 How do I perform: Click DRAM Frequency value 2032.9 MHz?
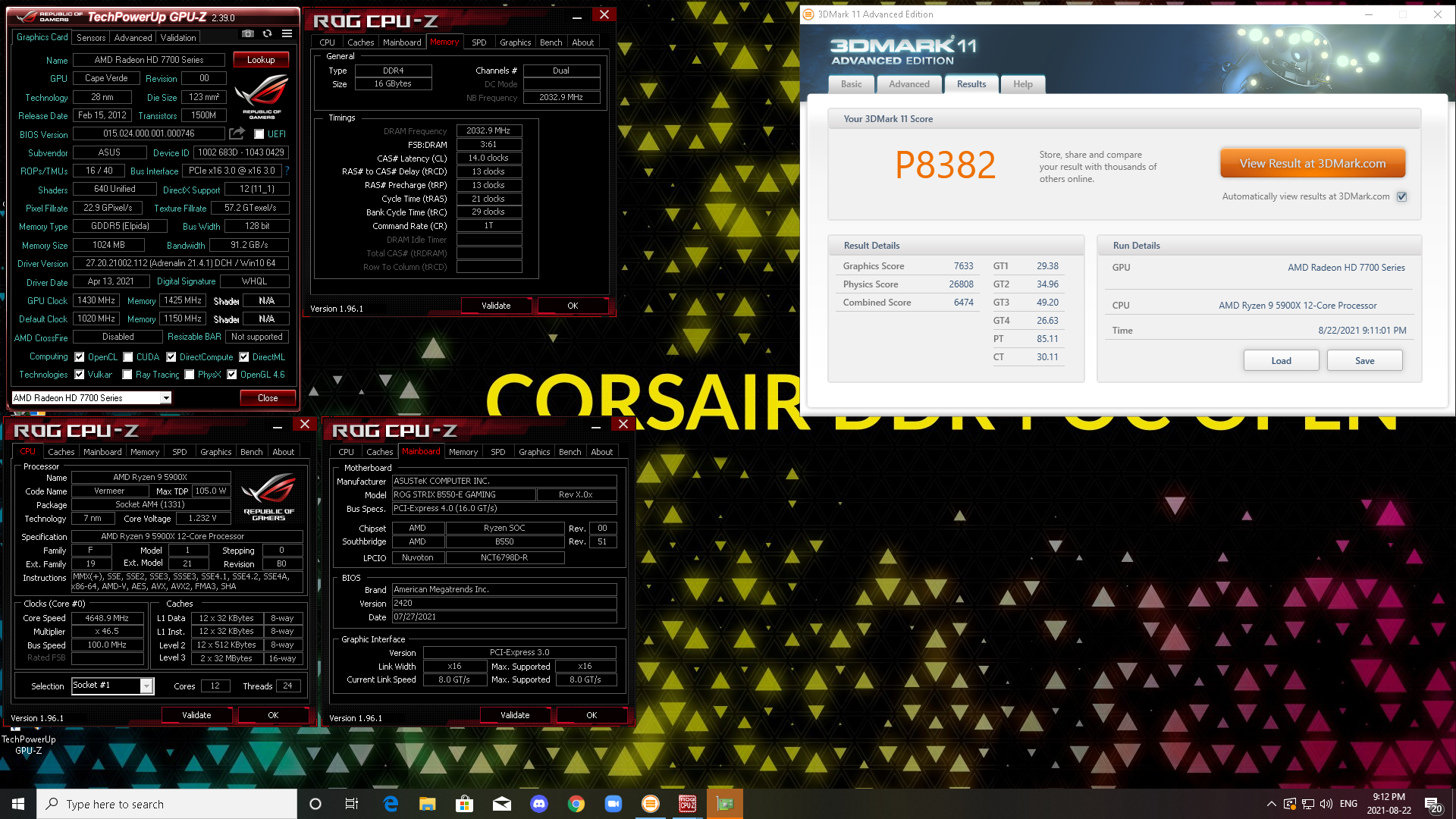tap(489, 130)
